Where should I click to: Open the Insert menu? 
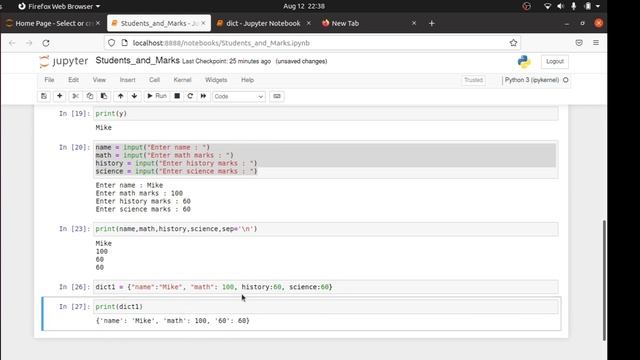tap(127, 80)
